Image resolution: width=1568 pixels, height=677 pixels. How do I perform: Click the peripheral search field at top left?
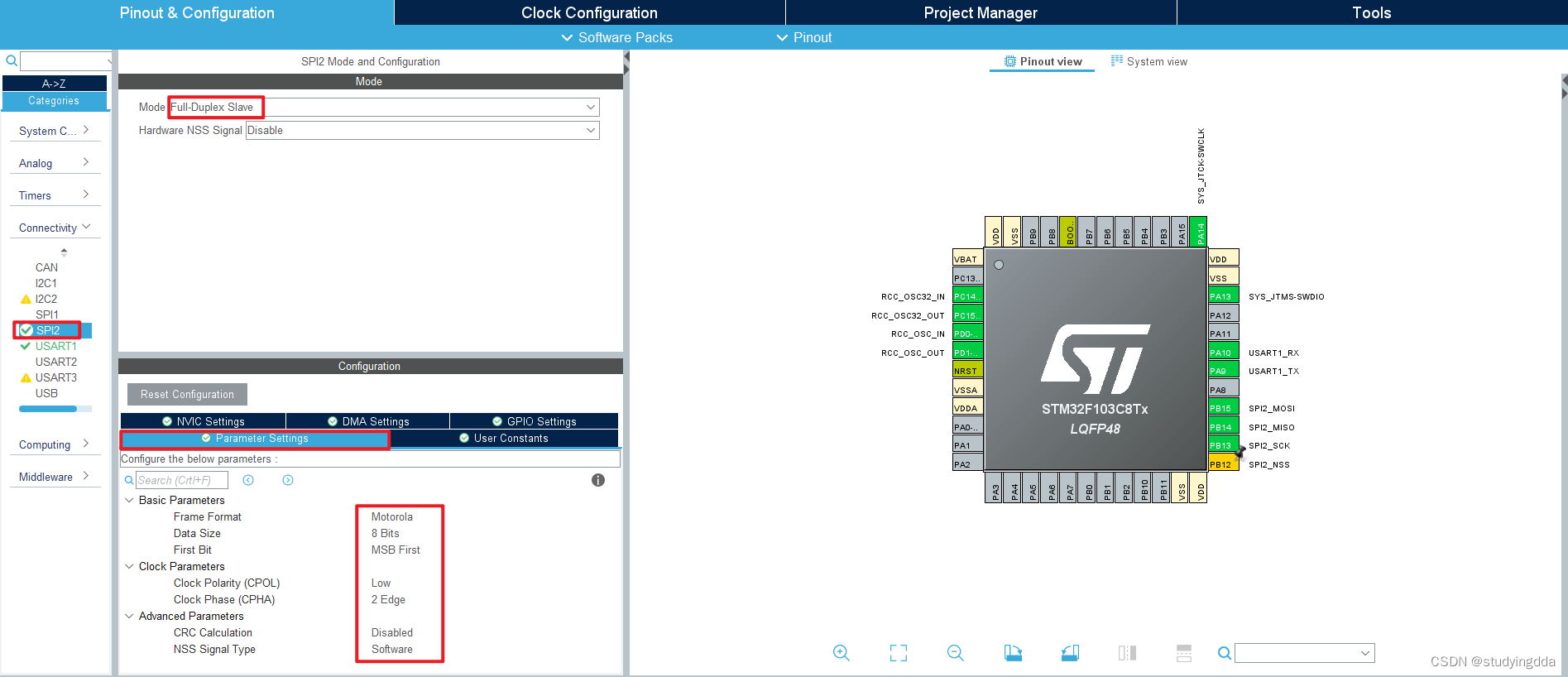[x=65, y=61]
